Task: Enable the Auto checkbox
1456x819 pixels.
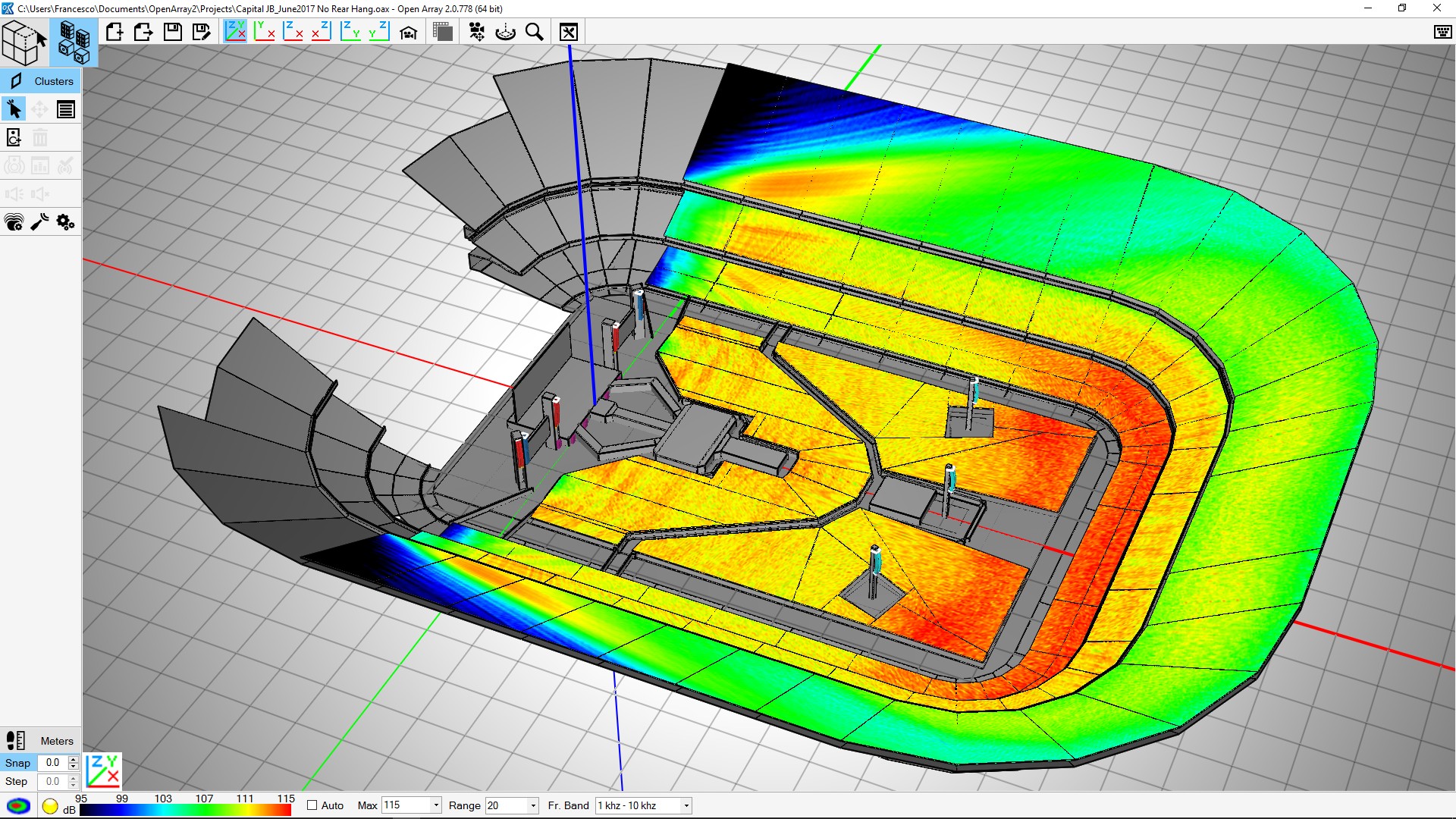Action: (x=312, y=805)
